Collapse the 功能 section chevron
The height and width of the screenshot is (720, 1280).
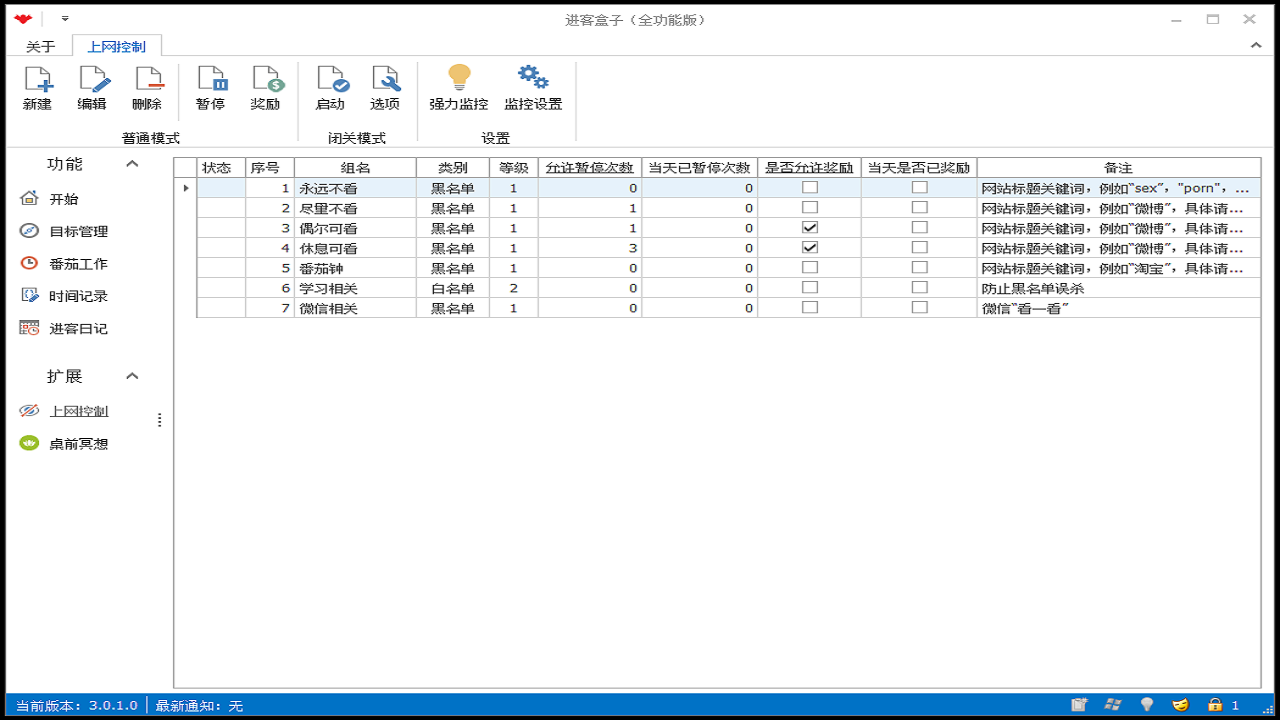tap(131, 164)
